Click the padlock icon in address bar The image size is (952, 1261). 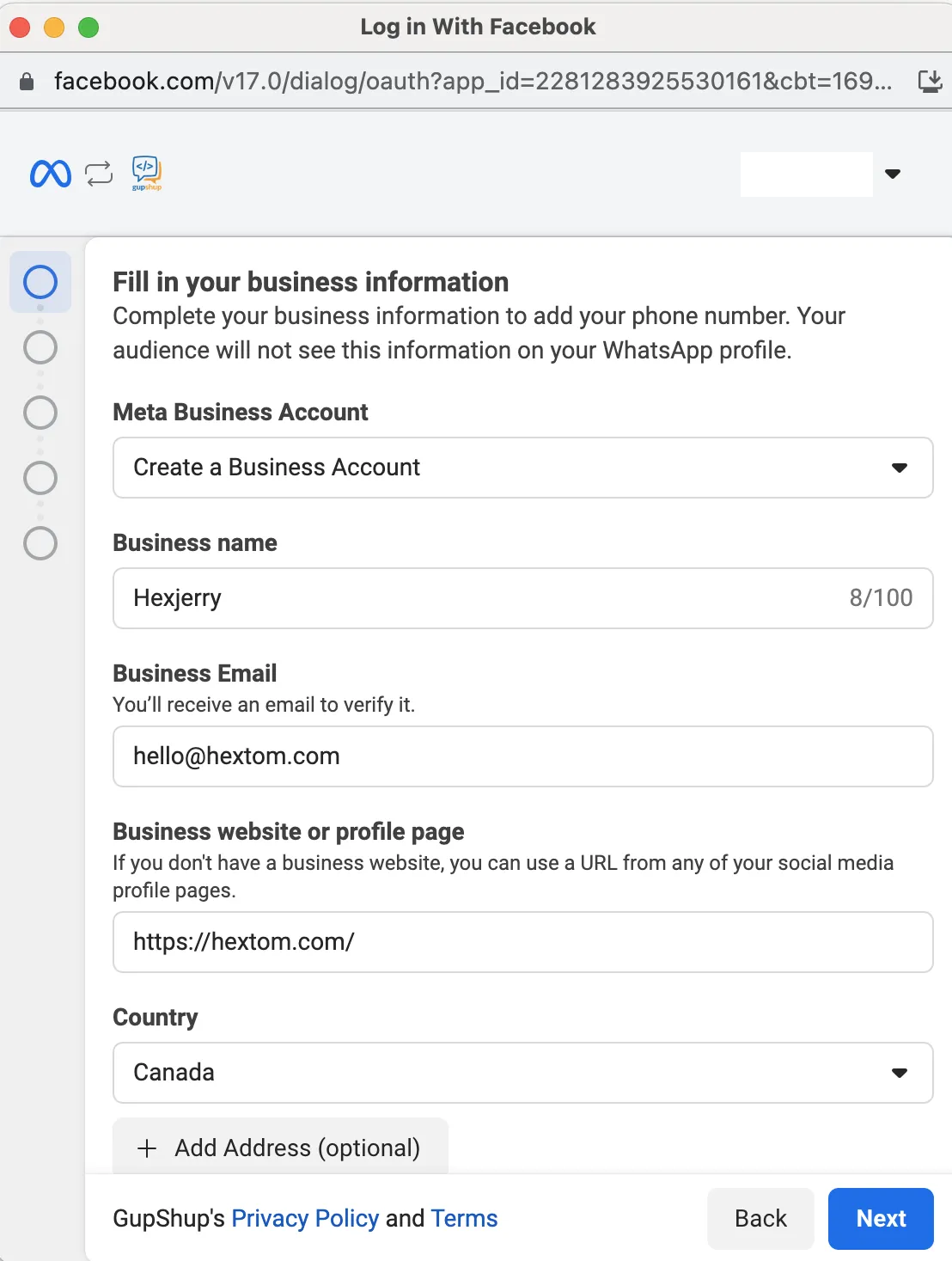(x=27, y=82)
